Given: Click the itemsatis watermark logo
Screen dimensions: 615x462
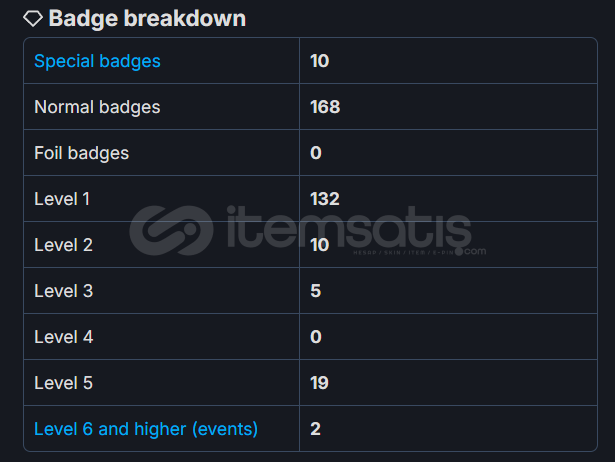Looking at the screenshot, I should pos(308,231).
